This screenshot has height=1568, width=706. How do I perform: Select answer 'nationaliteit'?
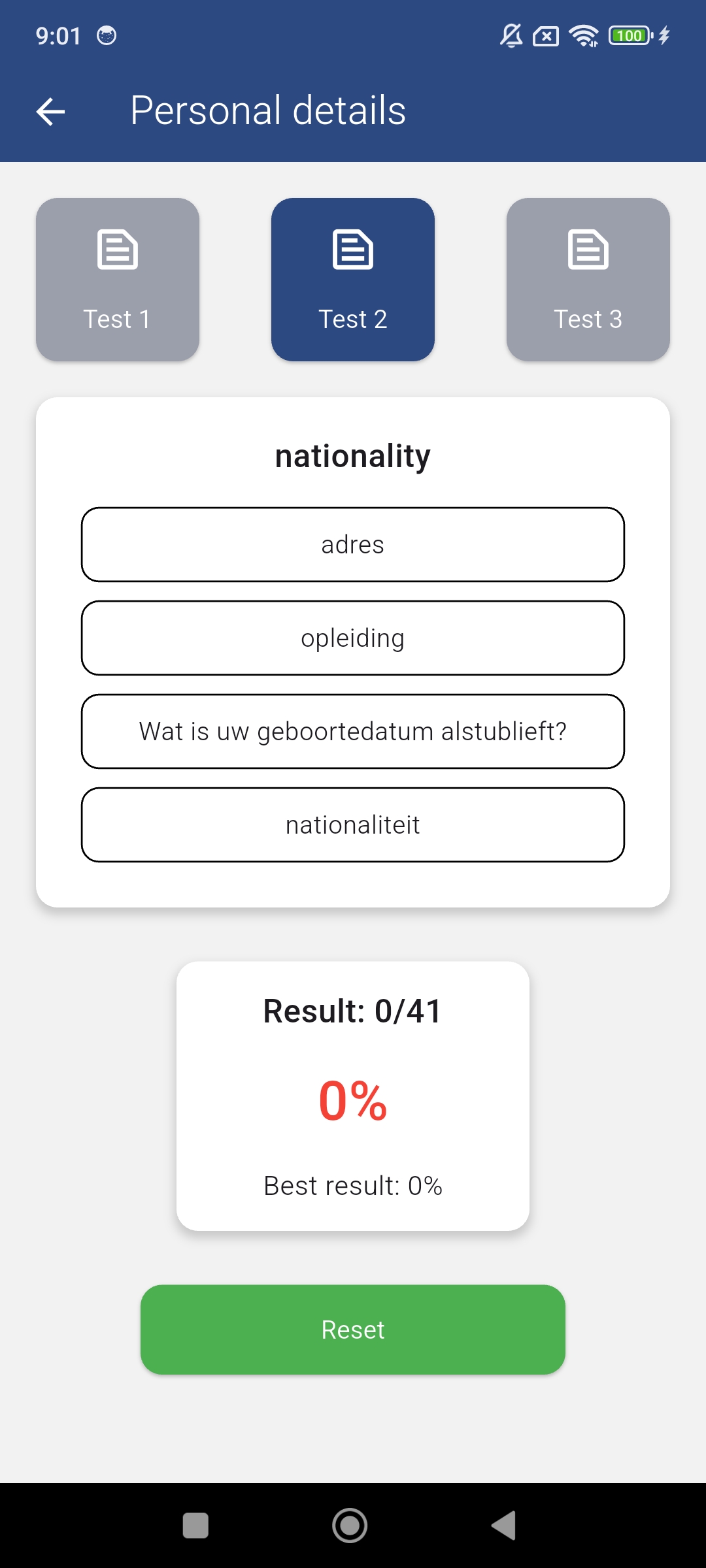(353, 825)
